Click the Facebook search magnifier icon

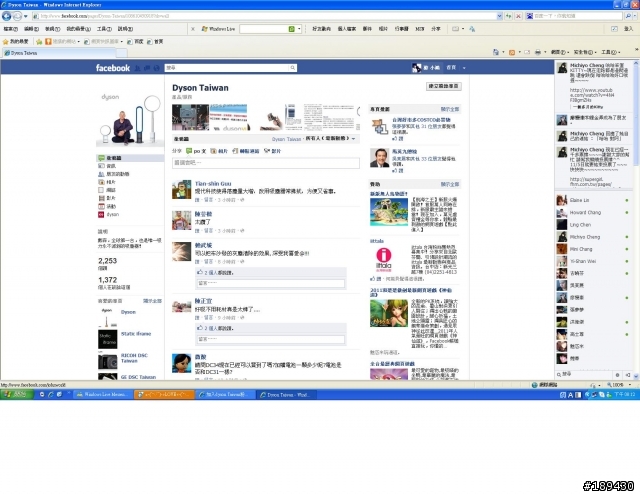pos(293,68)
